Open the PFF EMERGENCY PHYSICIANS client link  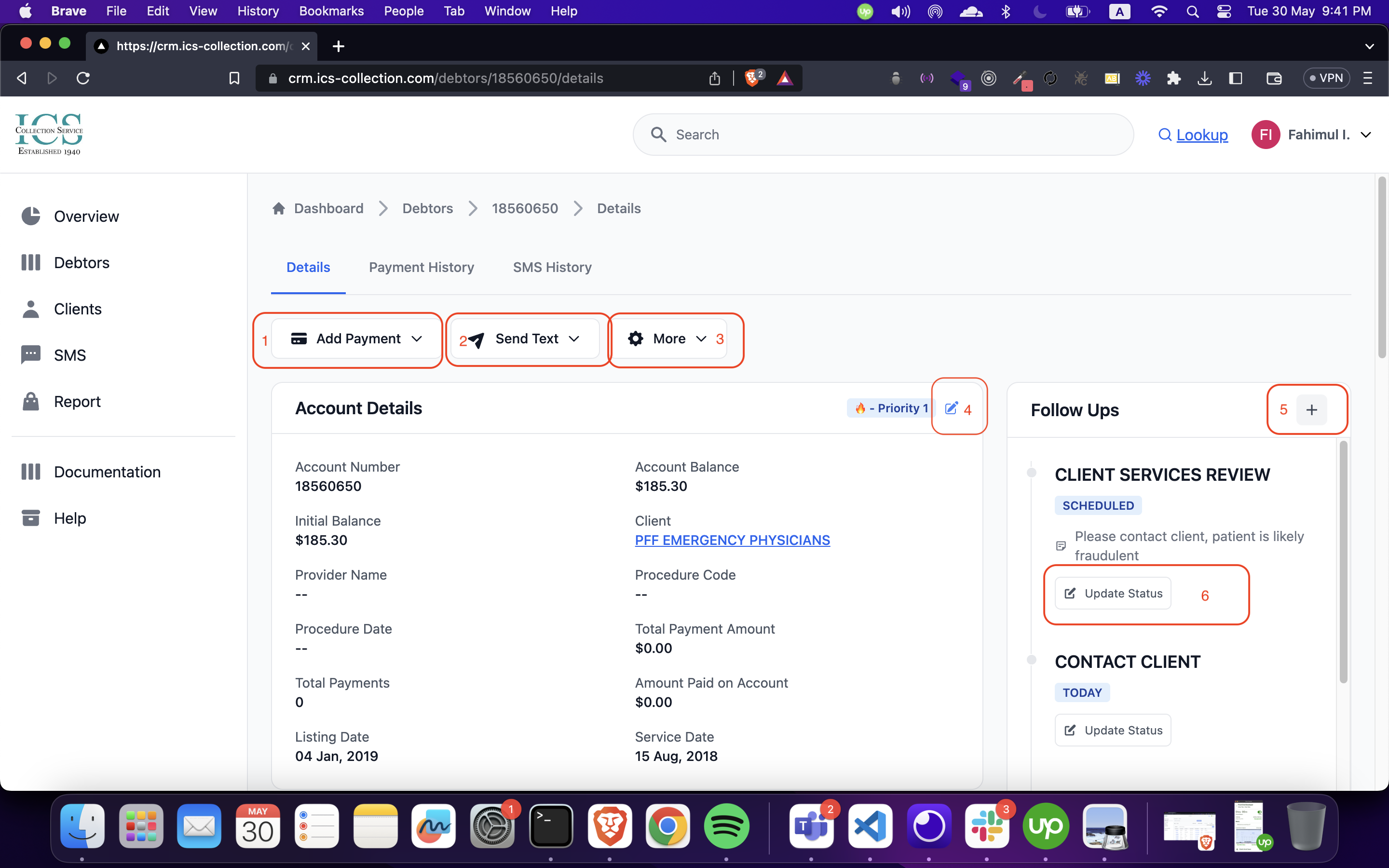(x=732, y=540)
